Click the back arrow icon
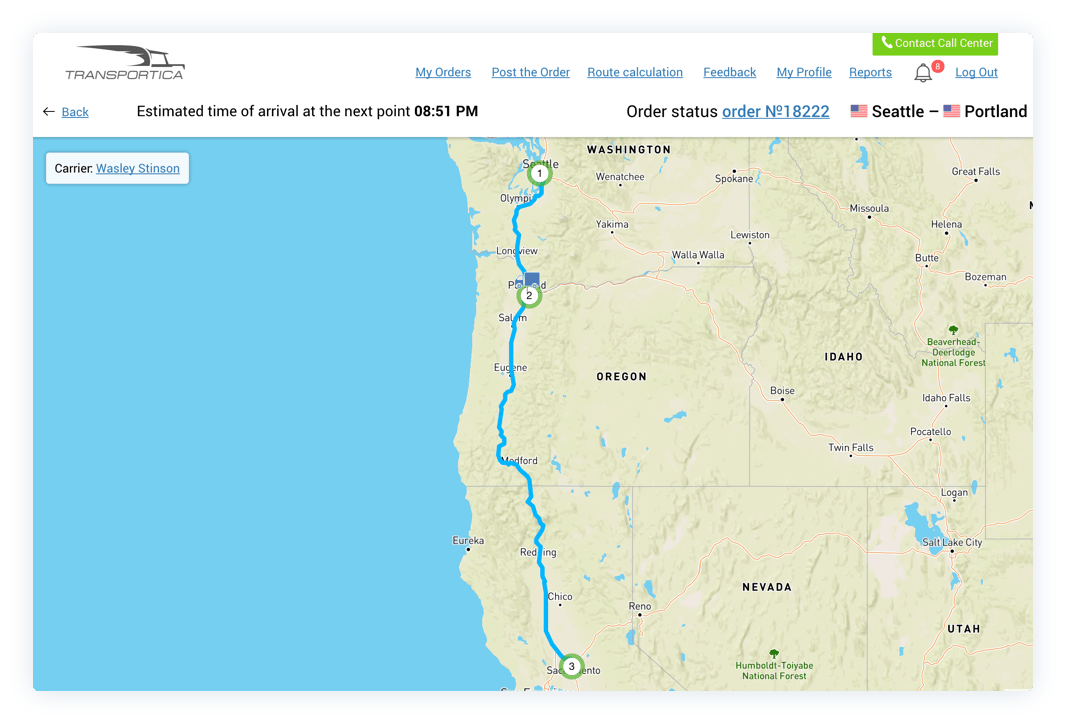The width and height of the screenshot is (1066, 724). pos(48,111)
